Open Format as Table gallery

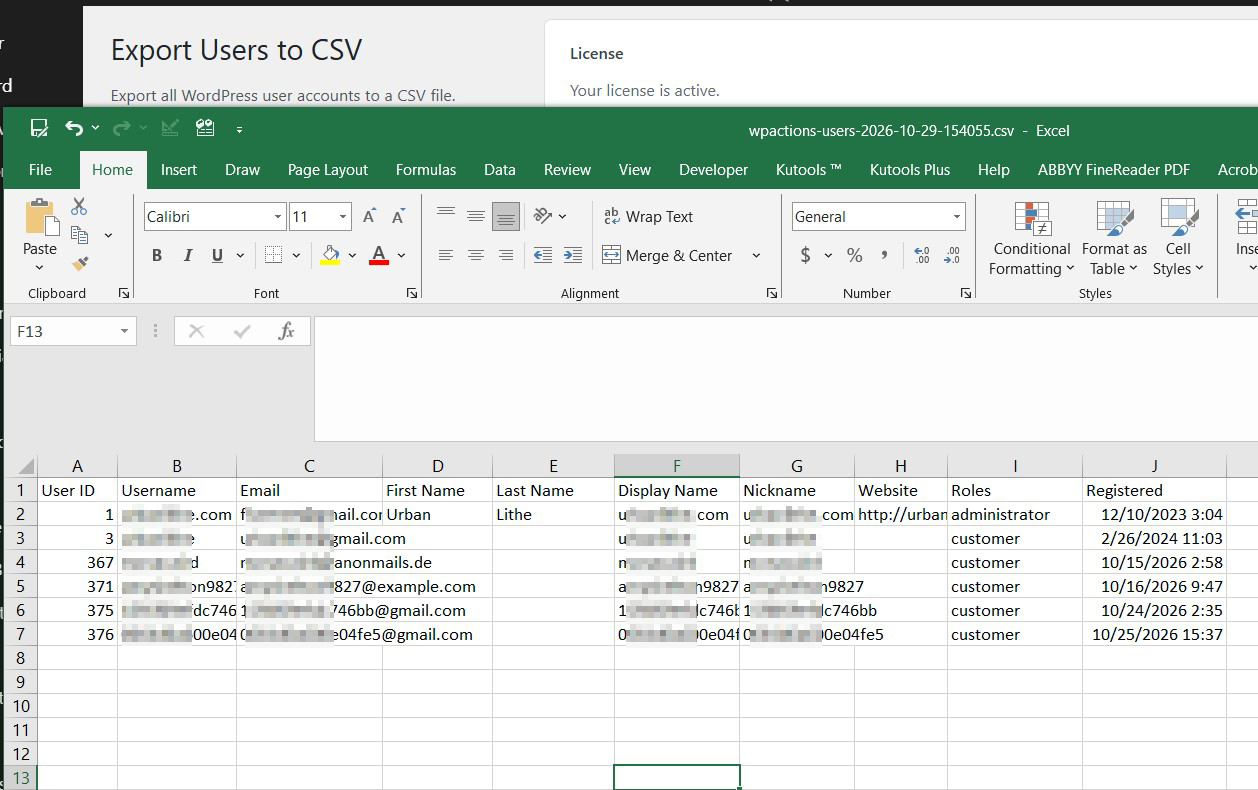pyautogui.click(x=1114, y=238)
